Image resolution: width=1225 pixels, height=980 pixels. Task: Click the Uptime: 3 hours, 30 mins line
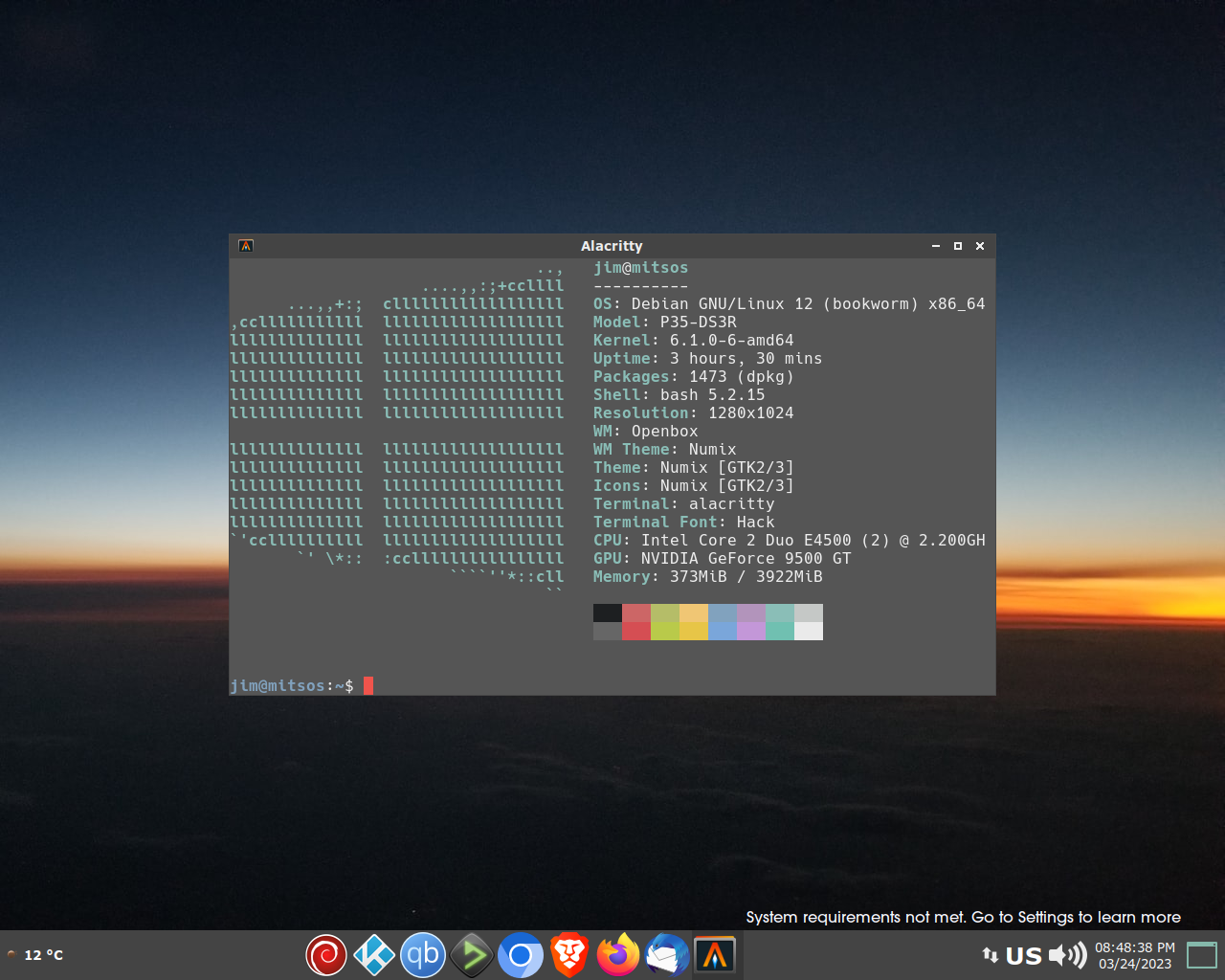(x=708, y=359)
